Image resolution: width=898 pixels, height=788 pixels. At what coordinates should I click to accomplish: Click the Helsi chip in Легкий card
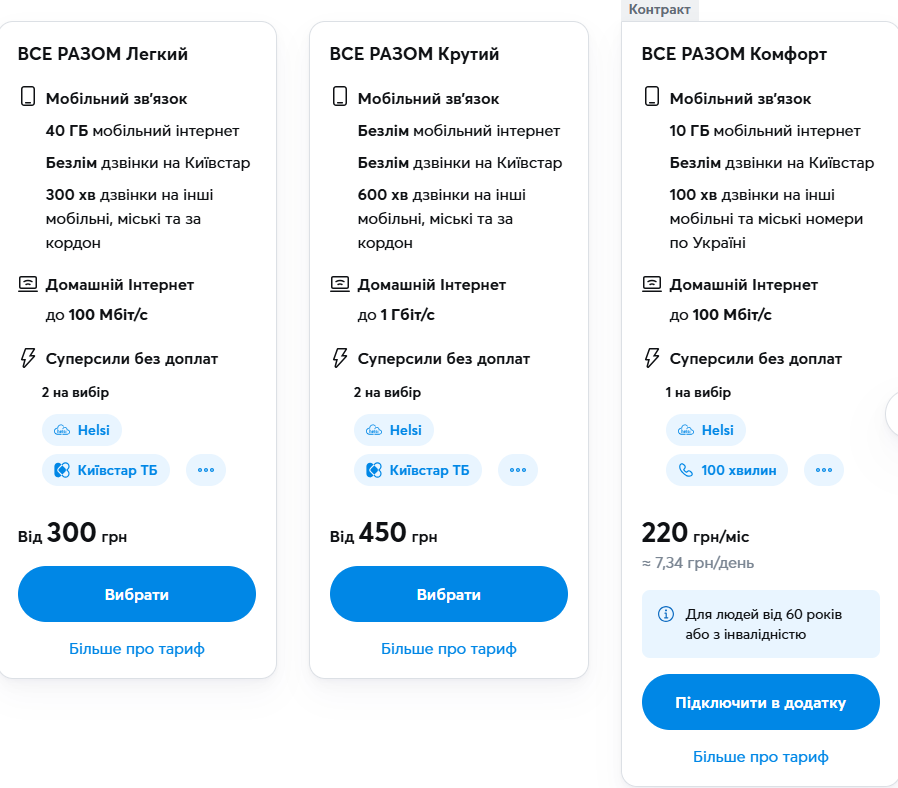[x=82, y=430]
